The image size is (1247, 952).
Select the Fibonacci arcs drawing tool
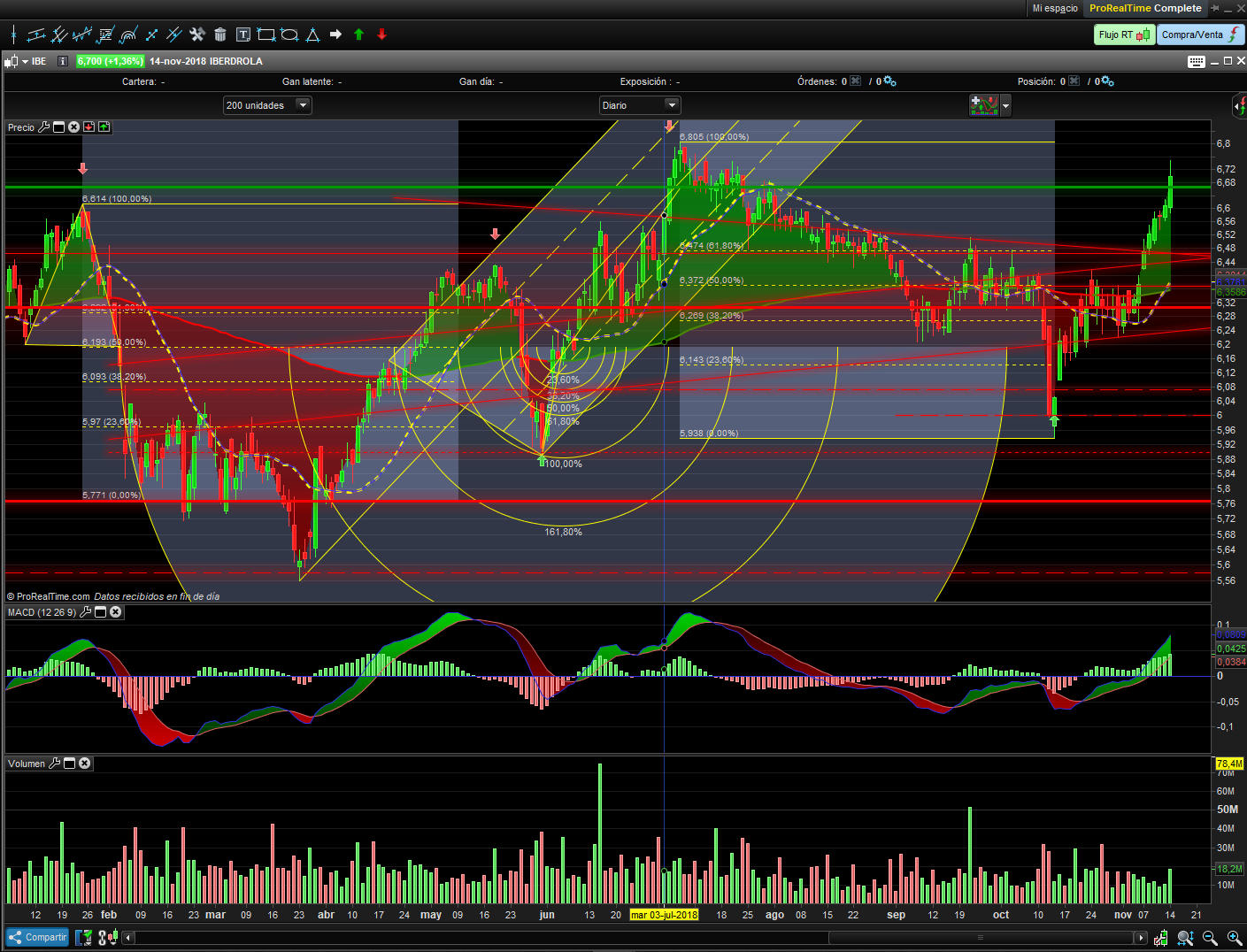point(128,35)
